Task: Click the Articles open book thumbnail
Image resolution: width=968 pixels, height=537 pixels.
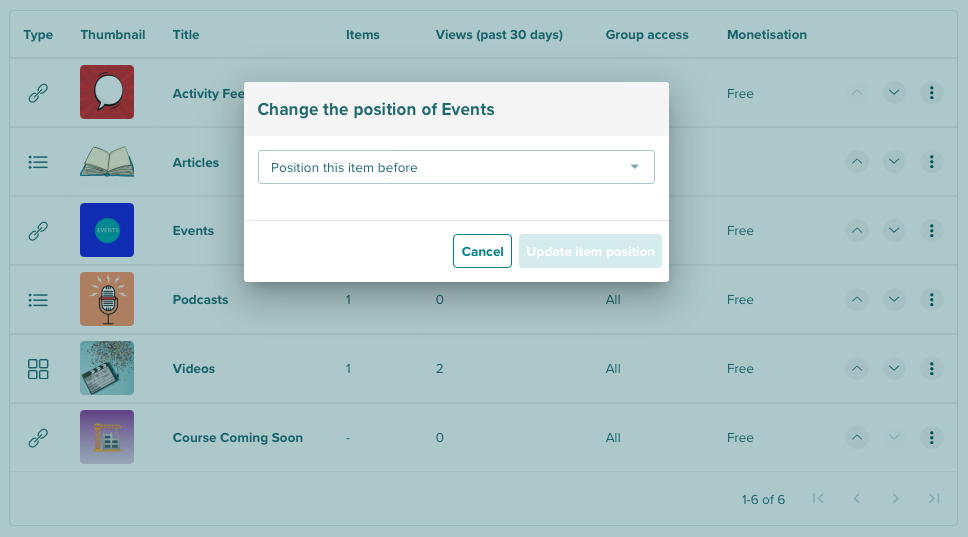Action: [x=107, y=162]
